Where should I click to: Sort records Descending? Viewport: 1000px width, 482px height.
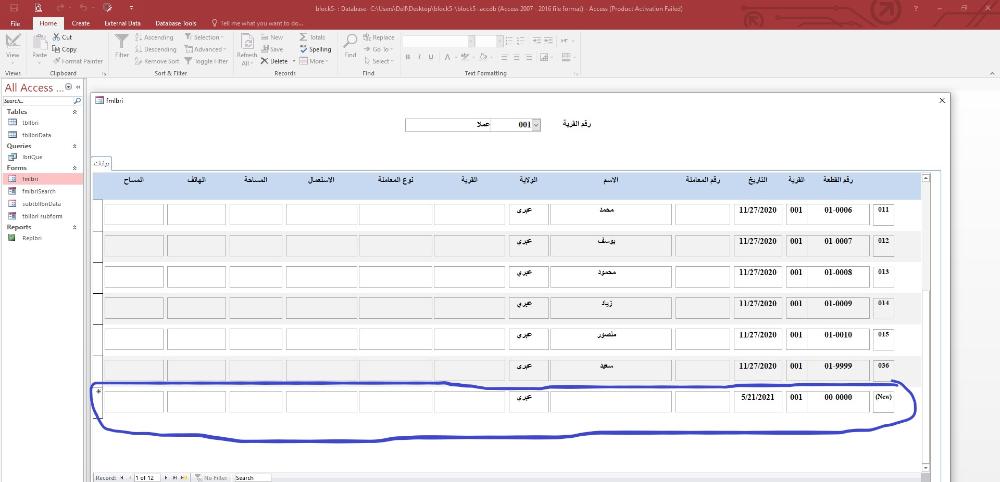(x=156, y=49)
